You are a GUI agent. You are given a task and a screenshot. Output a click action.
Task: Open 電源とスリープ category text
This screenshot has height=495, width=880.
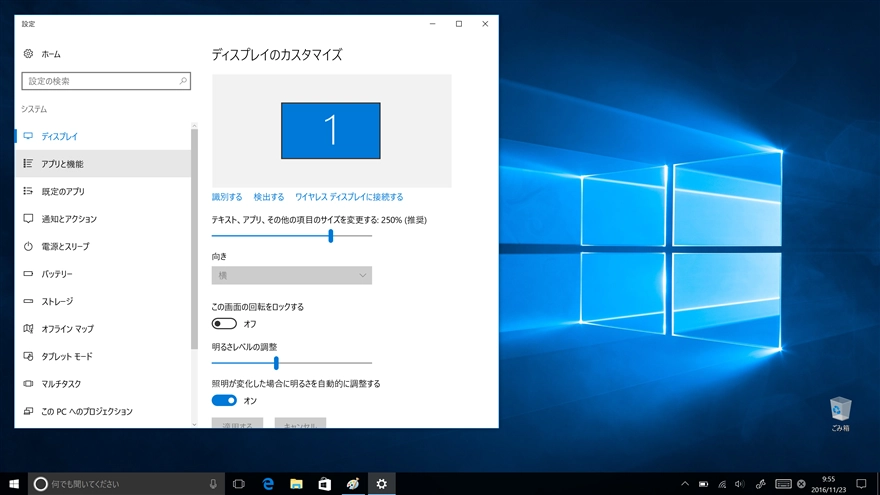click(65, 246)
